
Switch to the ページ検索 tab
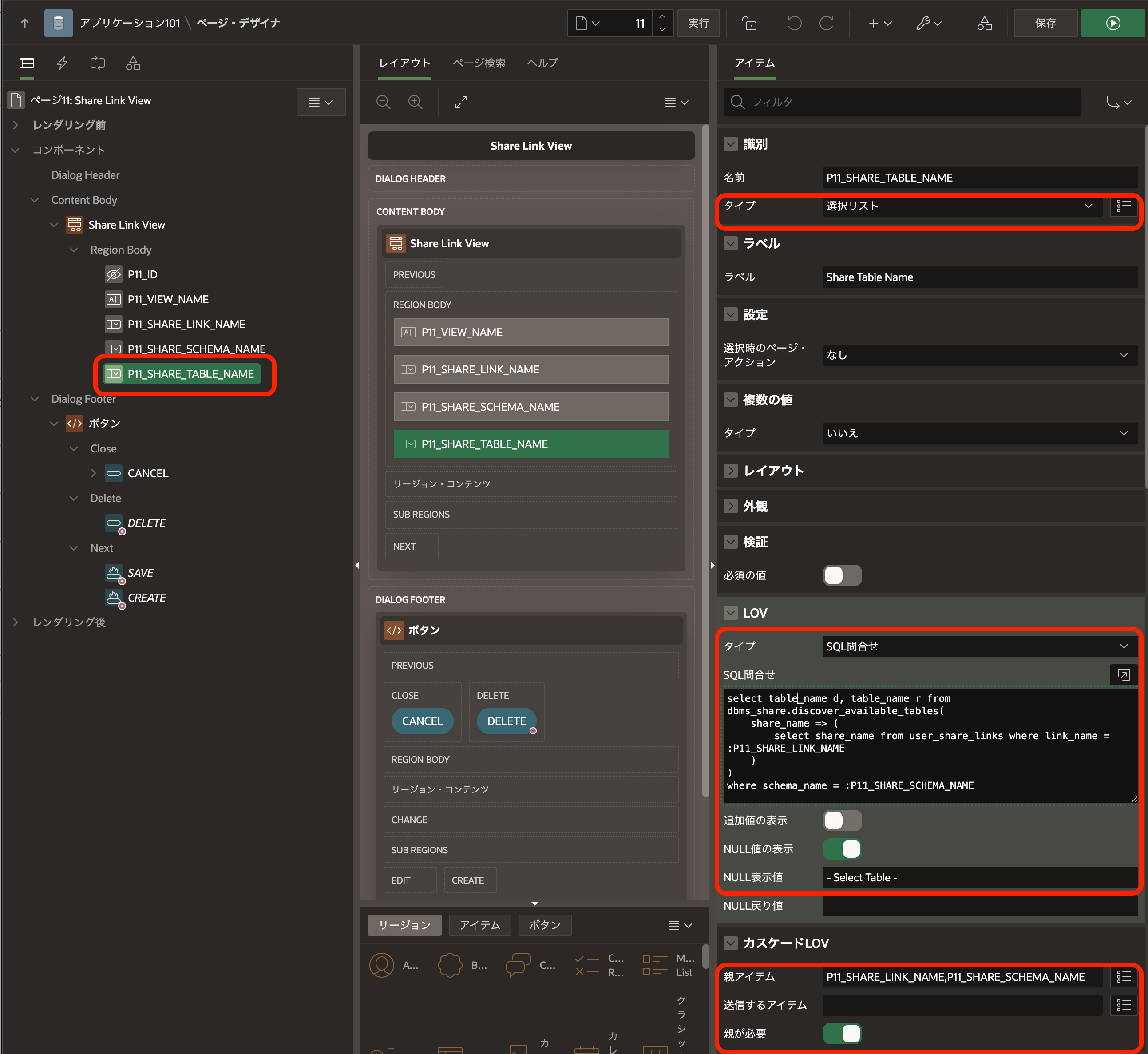(x=479, y=63)
